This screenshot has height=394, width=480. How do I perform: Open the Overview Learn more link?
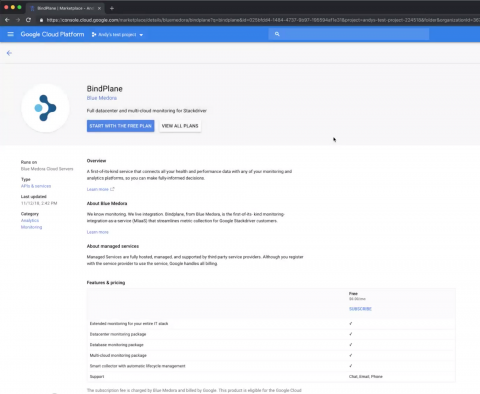[100, 189]
